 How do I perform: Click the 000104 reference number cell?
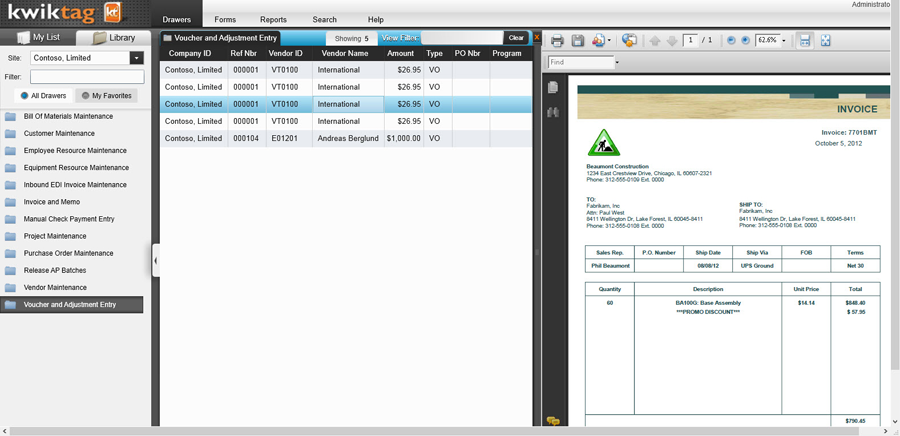click(246, 138)
